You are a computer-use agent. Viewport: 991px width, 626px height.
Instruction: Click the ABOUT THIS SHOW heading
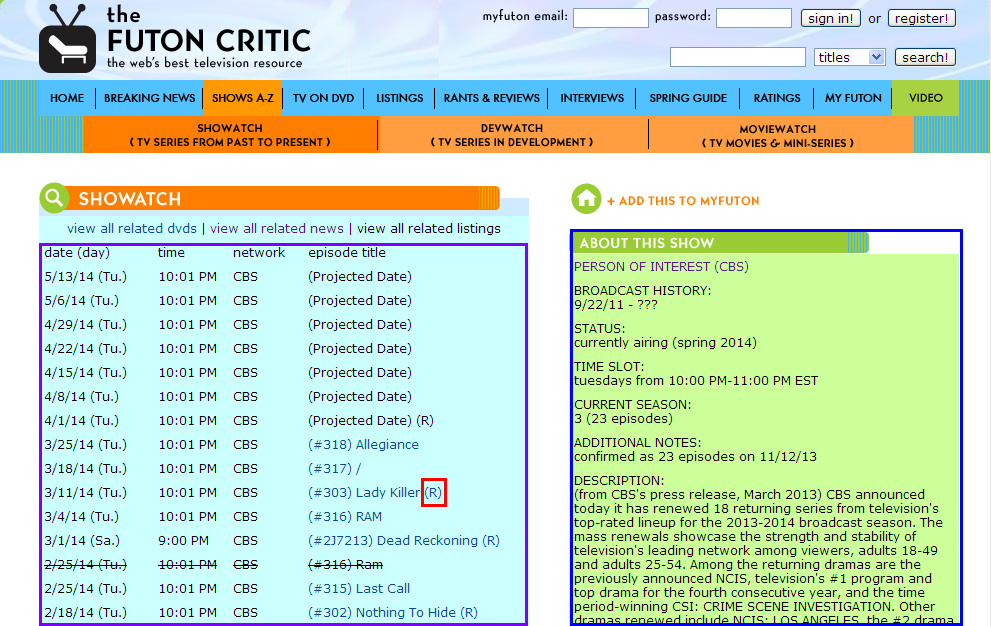(647, 243)
